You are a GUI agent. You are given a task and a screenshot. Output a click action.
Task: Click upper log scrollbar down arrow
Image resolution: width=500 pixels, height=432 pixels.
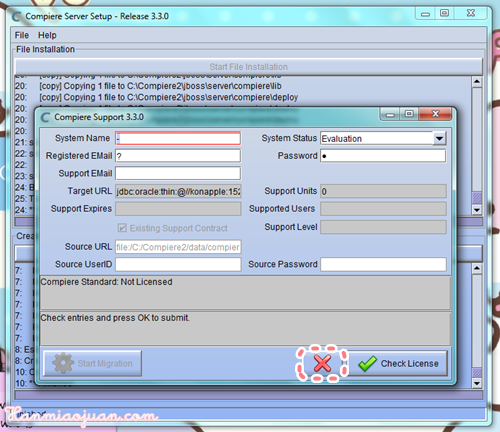tap(477, 210)
